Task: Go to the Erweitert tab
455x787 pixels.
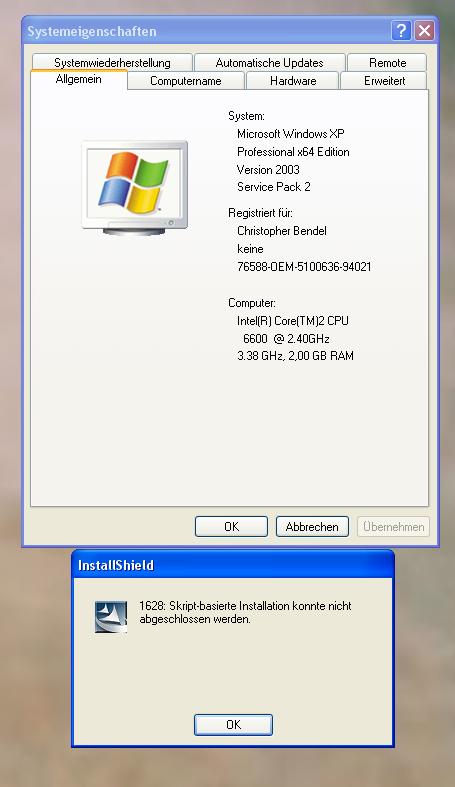Action: click(384, 81)
